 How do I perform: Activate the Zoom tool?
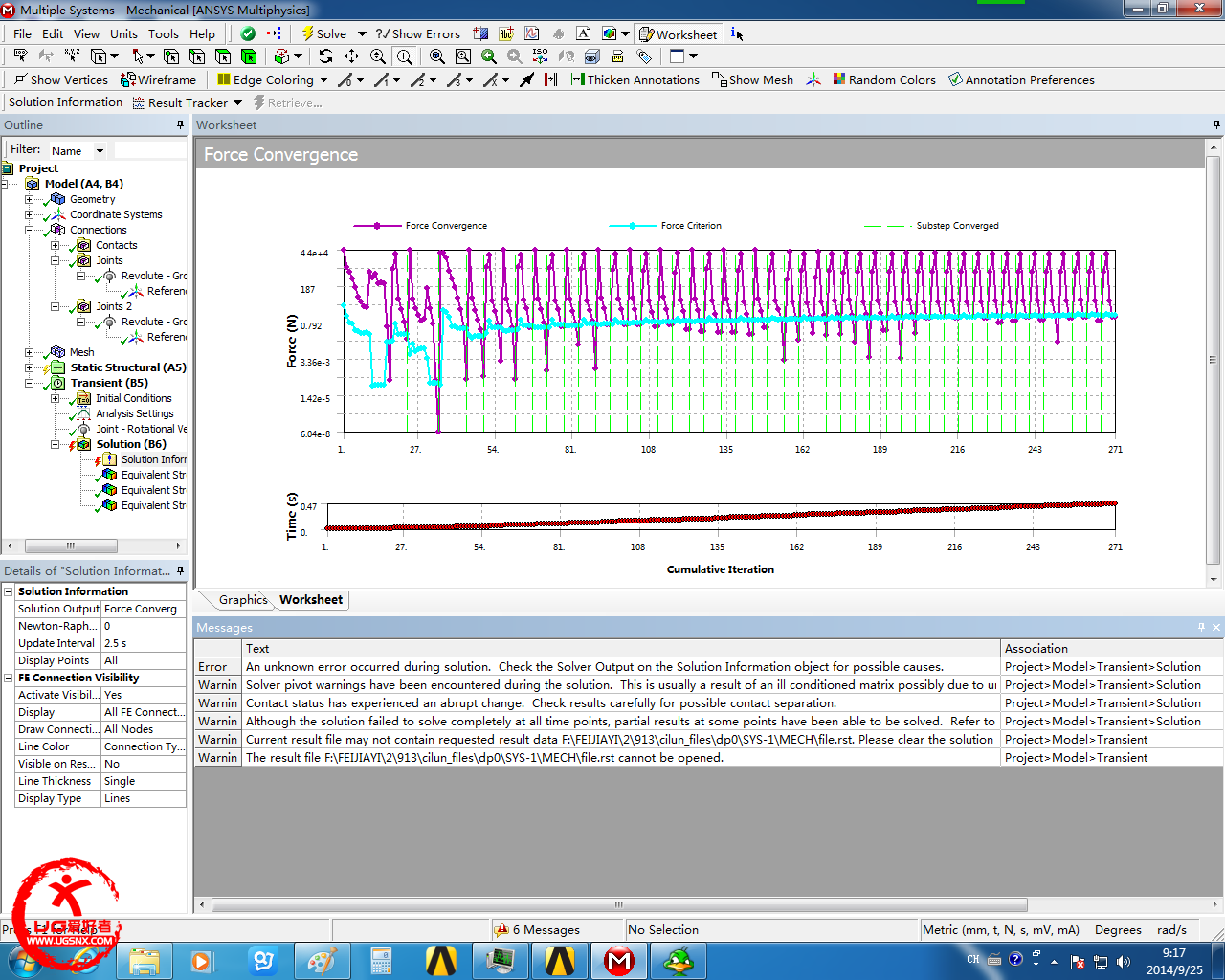point(378,56)
